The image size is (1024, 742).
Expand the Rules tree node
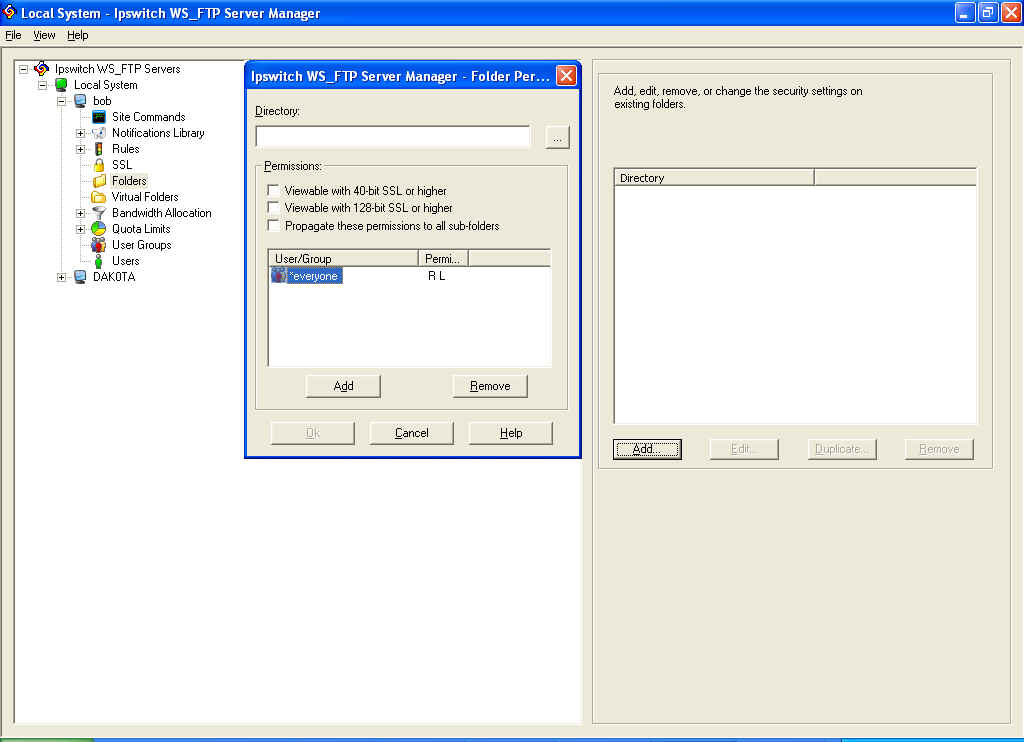[x=81, y=149]
